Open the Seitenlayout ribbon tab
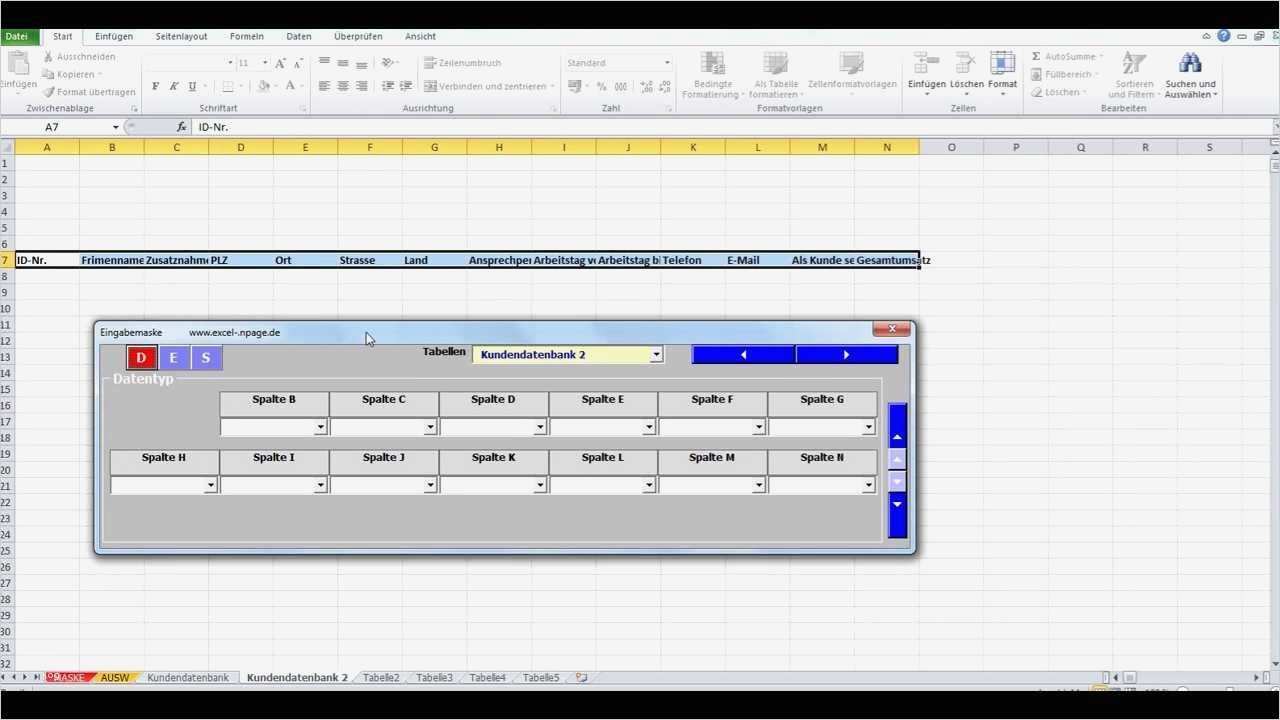The width and height of the screenshot is (1280, 720). (x=180, y=36)
